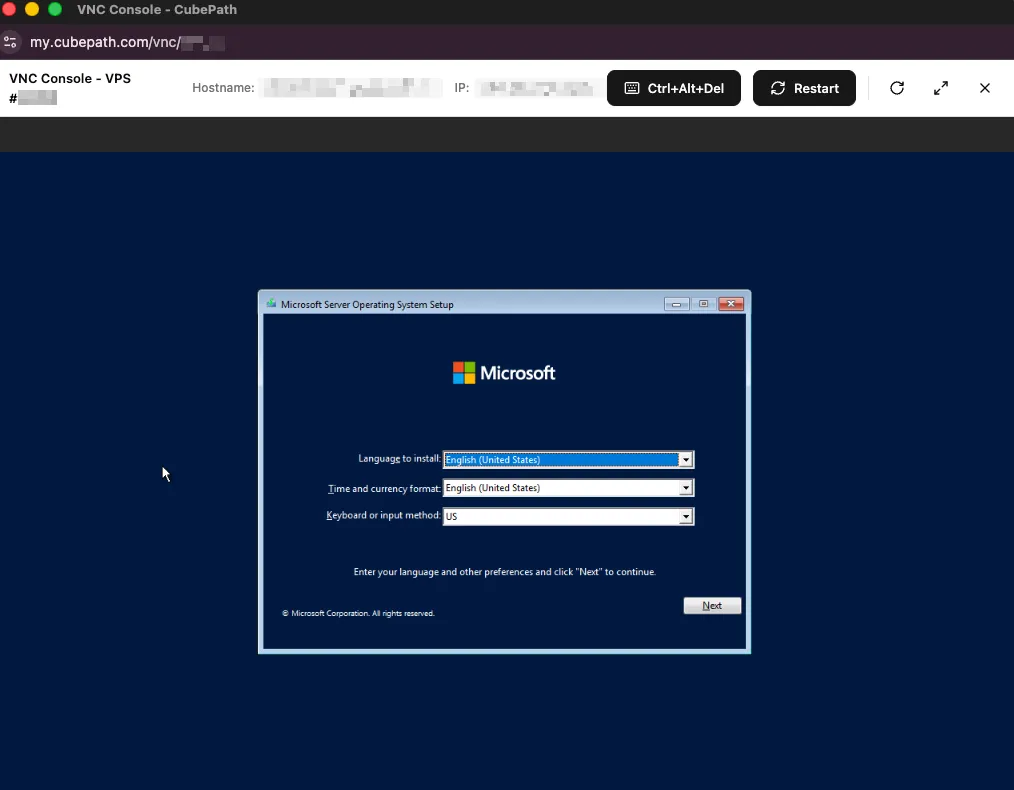Screen dimensions: 1014x790
Task: Open the Language to install dropdown
Action: coord(687,459)
